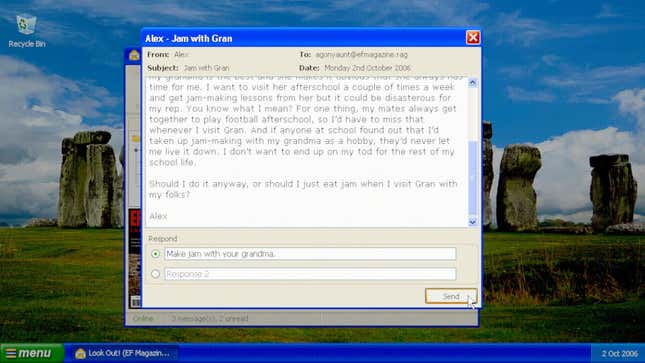This screenshot has width=645, height=363.
Task: Click the agonyaunt email address in To field
Action: coord(361,54)
